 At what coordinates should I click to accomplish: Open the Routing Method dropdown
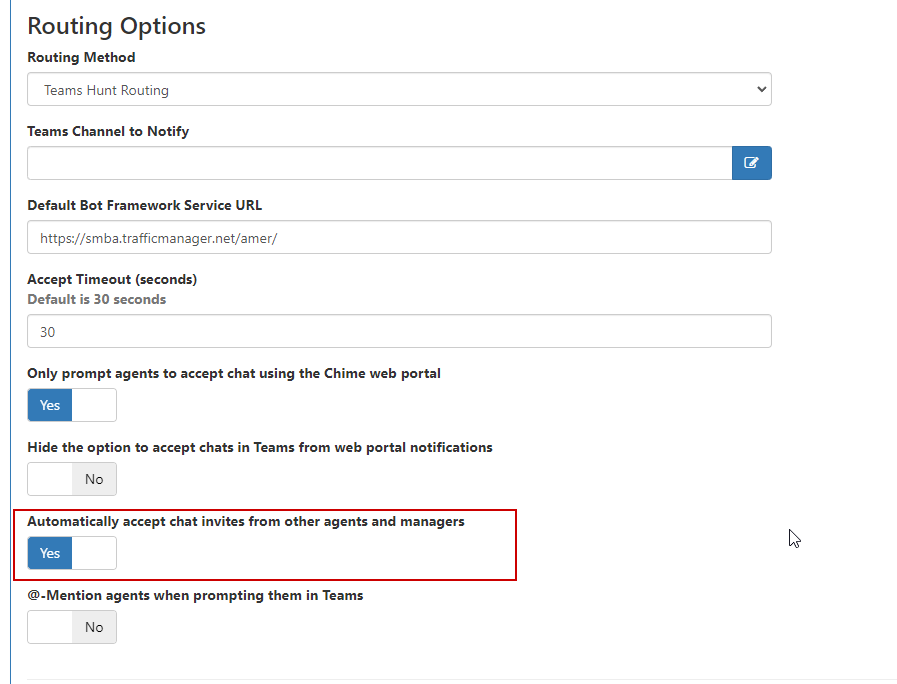399,89
